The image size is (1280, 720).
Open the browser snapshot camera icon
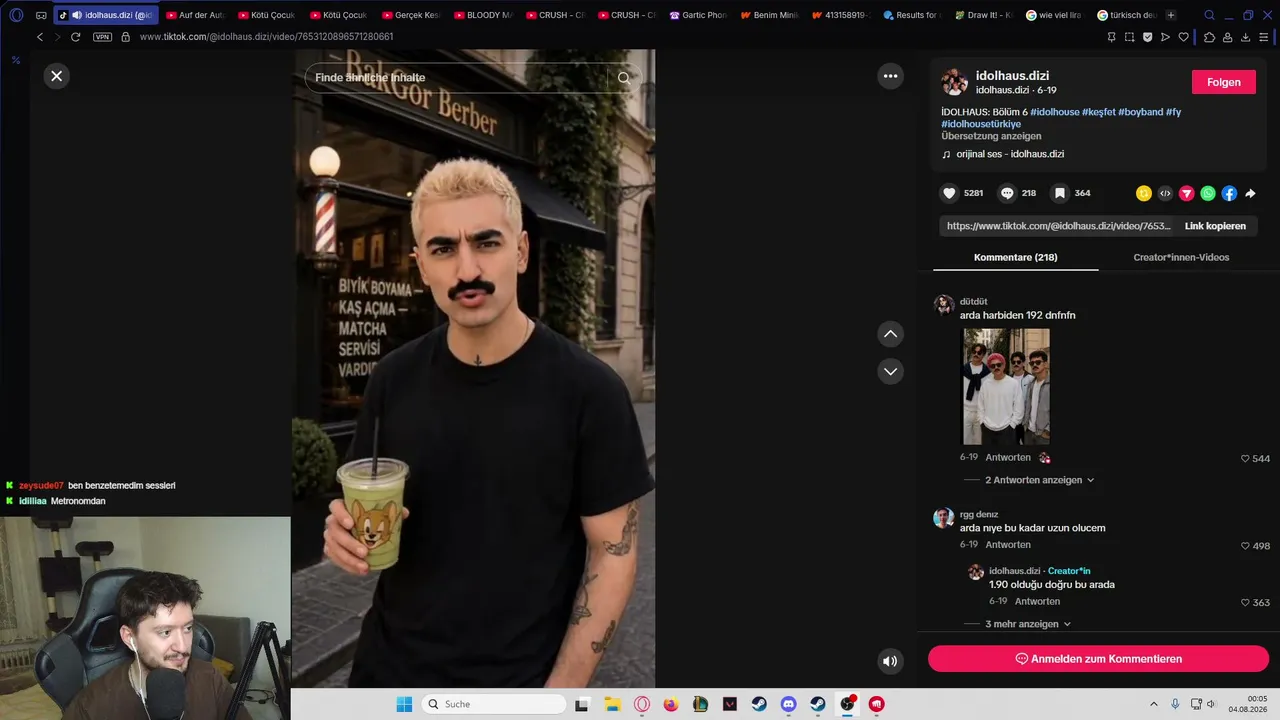point(1129,37)
